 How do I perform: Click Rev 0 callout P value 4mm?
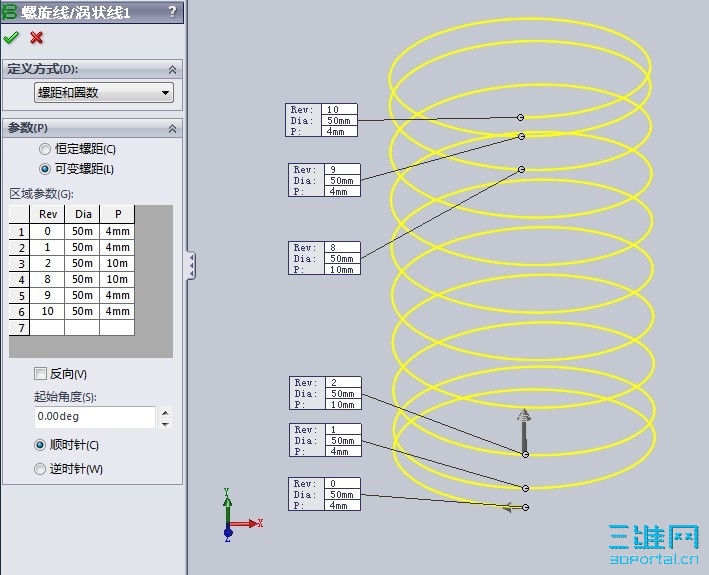[x=342, y=505]
